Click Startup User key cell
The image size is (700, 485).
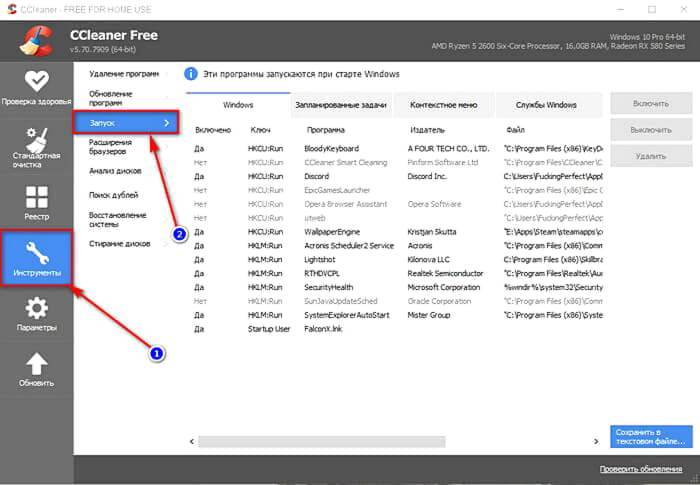click(269, 329)
